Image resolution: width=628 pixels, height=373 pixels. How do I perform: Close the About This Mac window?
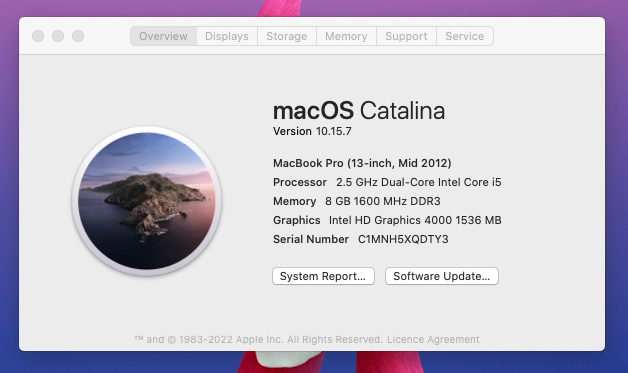(x=38, y=36)
